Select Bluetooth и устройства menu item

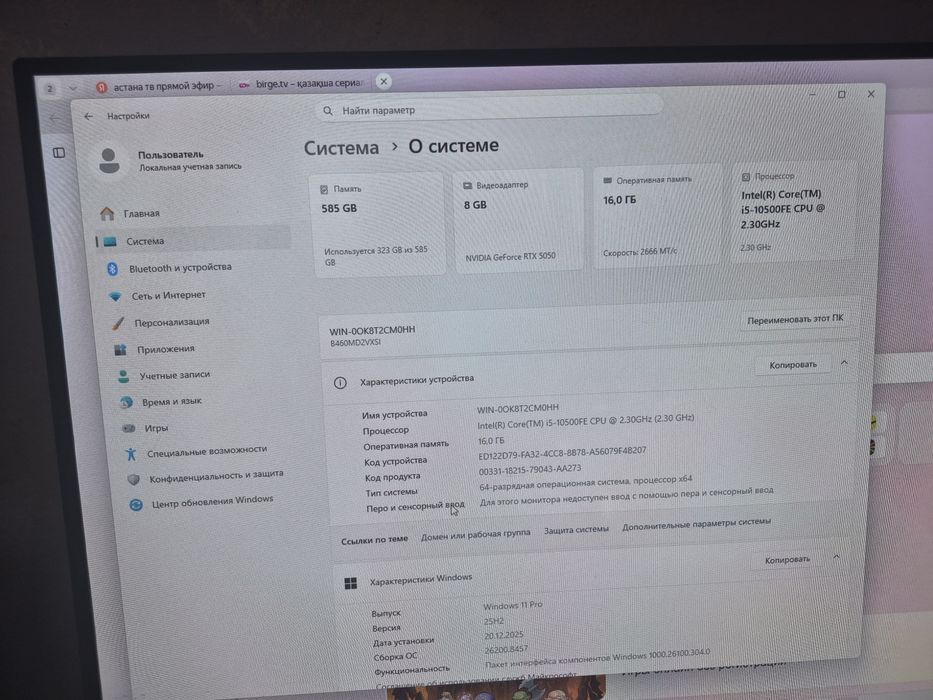(x=180, y=268)
